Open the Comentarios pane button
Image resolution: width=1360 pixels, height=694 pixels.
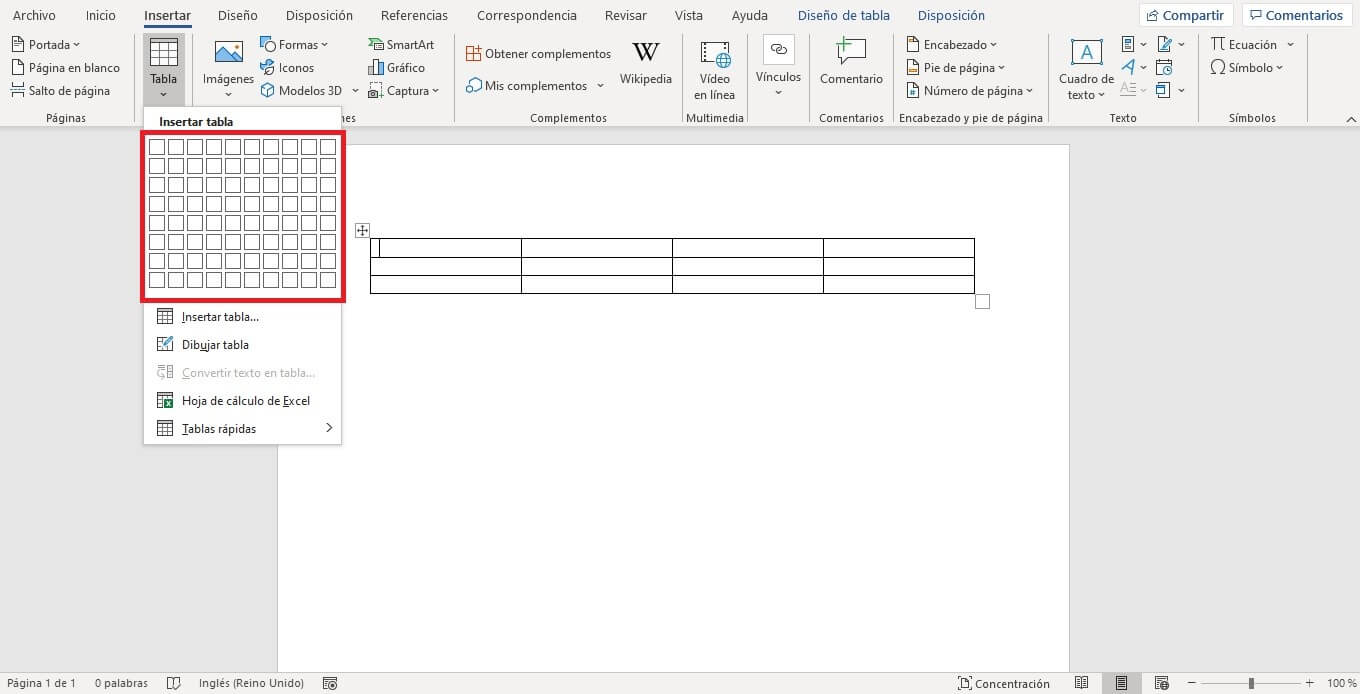pos(1296,15)
